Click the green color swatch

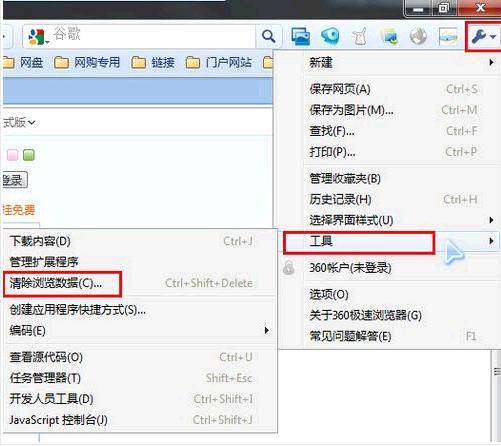29,155
